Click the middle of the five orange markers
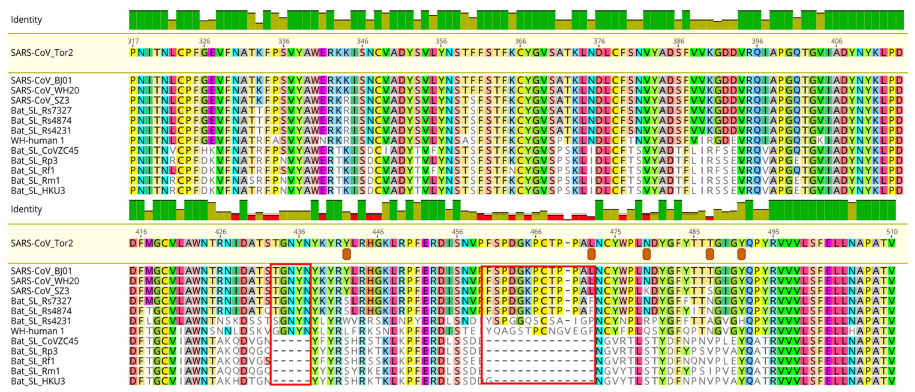The image size is (915, 392). pyautogui.click(x=647, y=254)
